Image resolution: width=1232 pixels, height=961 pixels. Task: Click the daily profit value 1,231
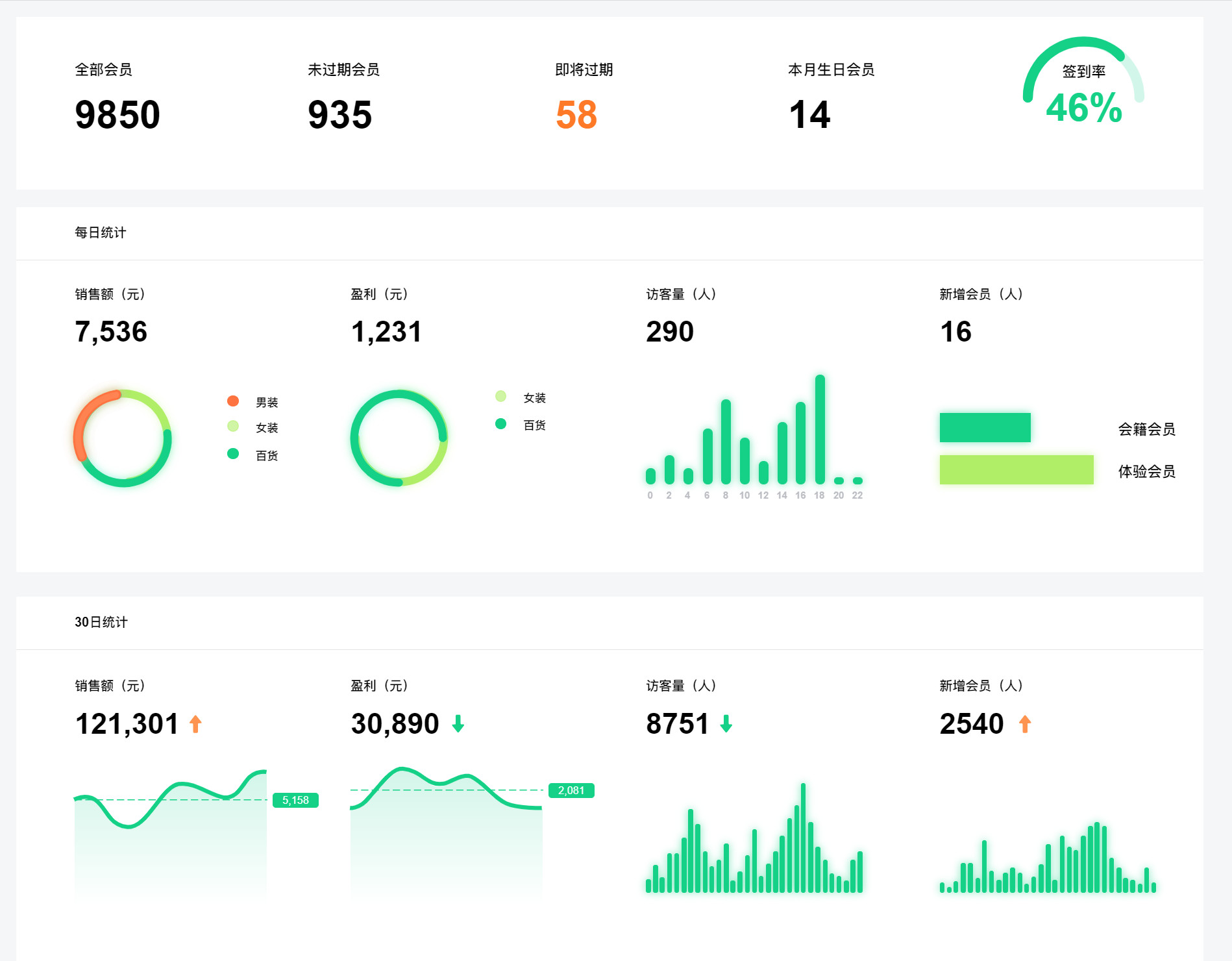(x=386, y=332)
